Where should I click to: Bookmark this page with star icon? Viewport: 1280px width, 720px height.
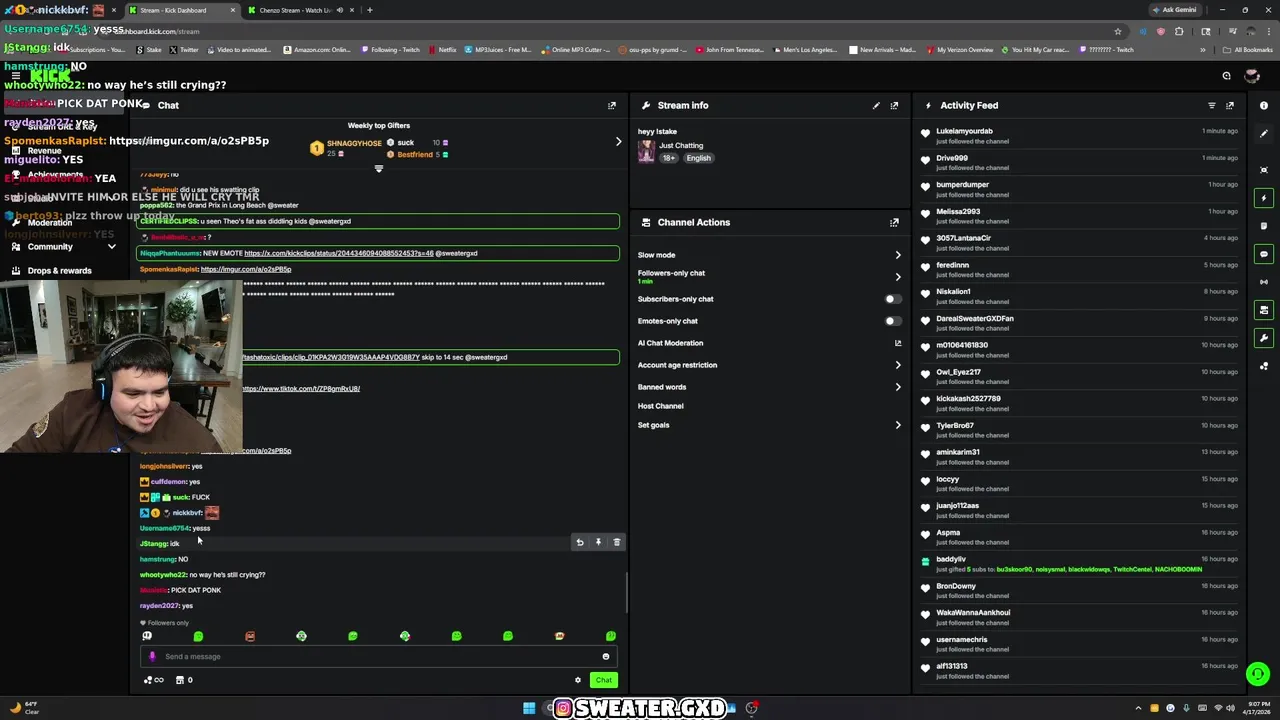pos(1118,31)
